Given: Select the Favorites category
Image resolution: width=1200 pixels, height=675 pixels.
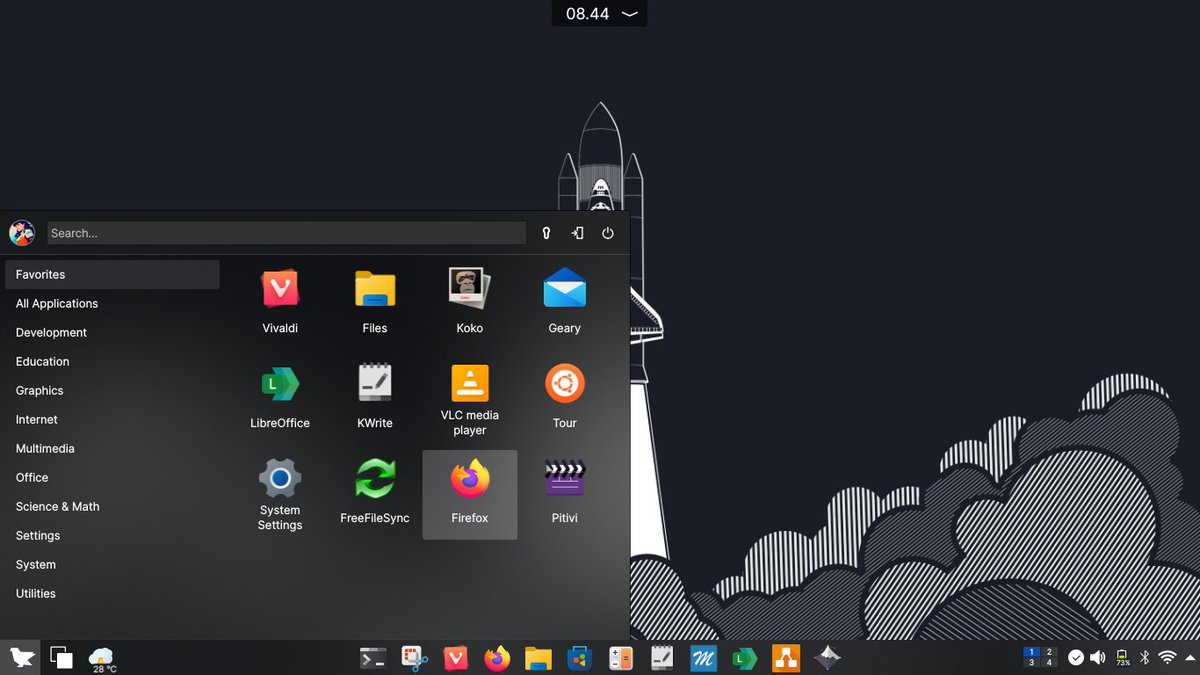Looking at the screenshot, I should tap(112, 274).
